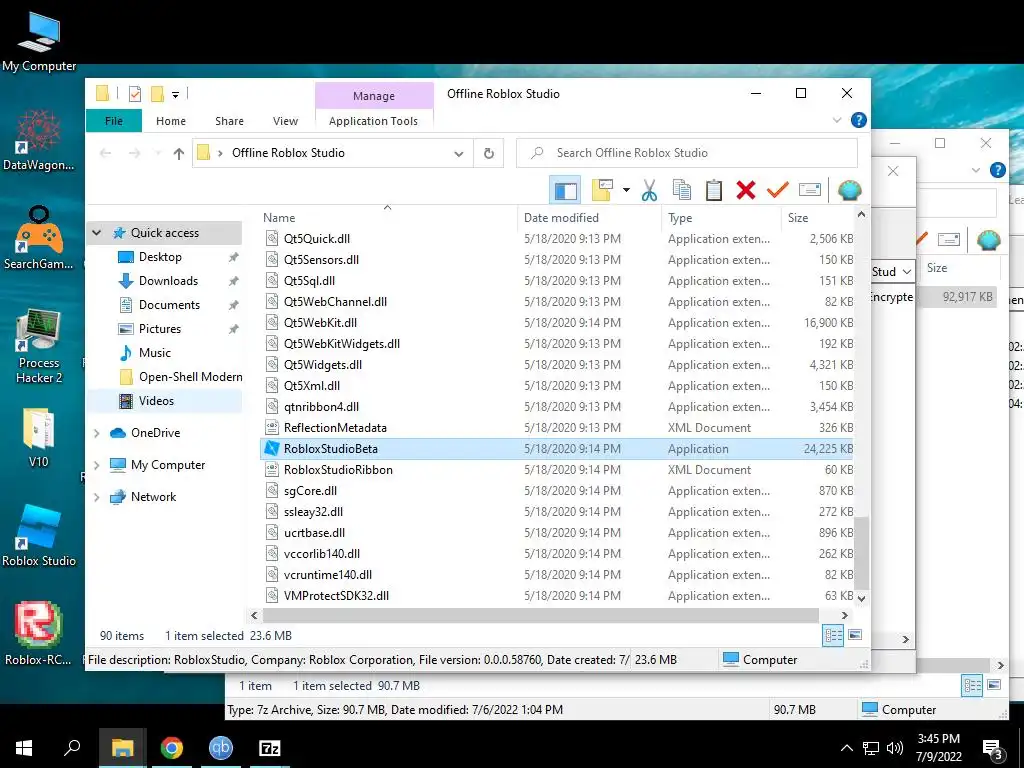Expand the OneDrive tree node

[x=97, y=433]
